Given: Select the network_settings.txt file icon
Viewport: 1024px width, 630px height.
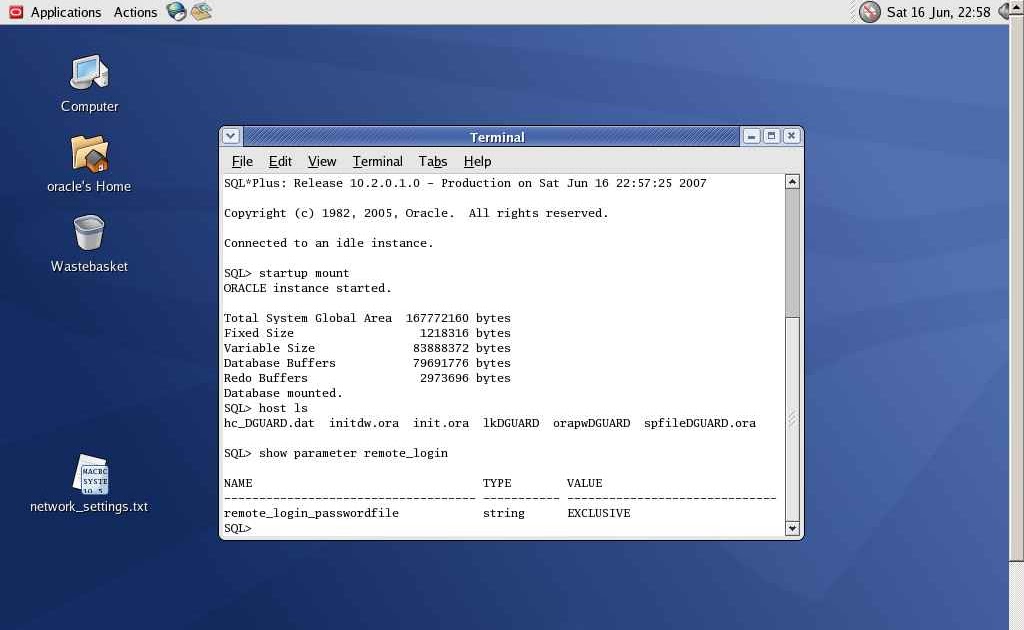Looking at the screenshot, I should tap(90, 475).
